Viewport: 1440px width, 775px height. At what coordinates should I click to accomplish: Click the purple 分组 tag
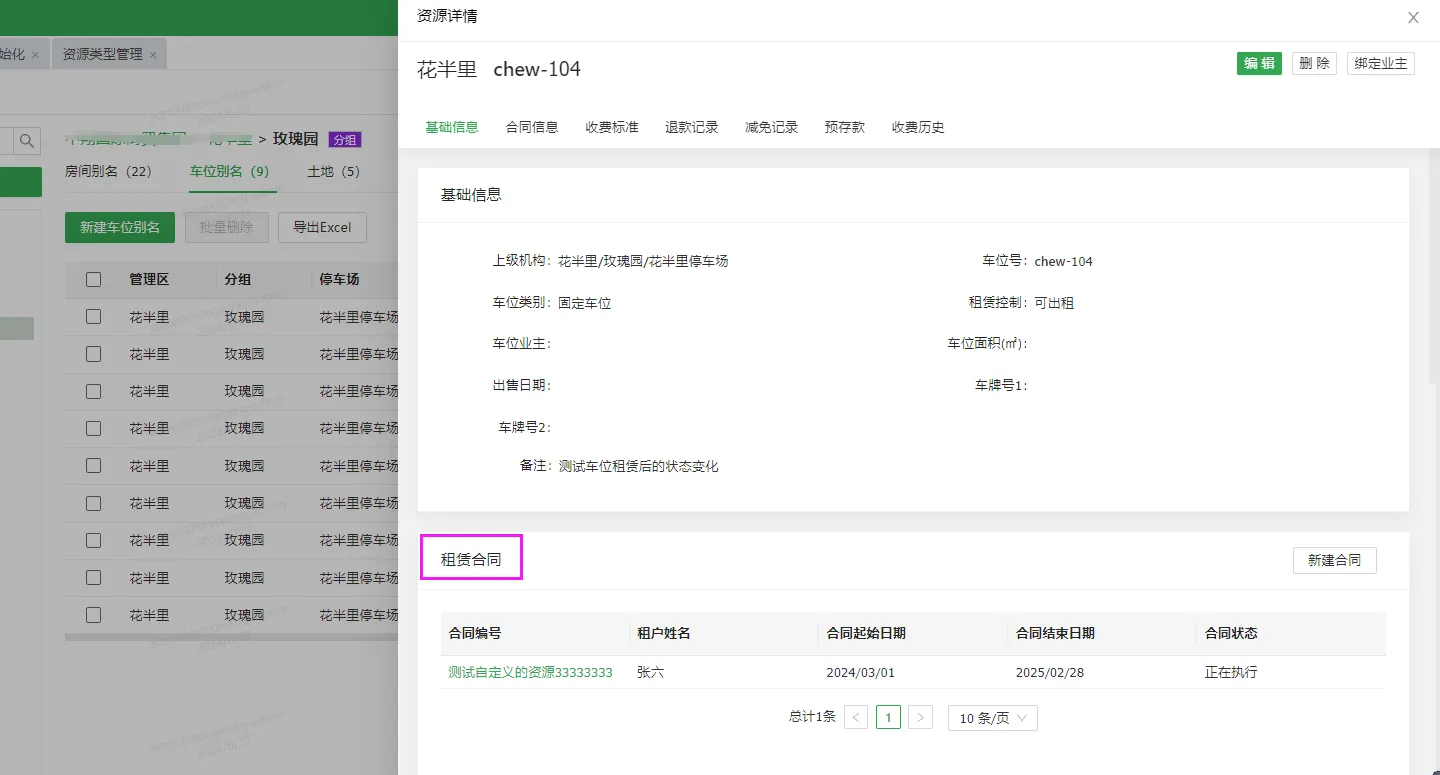point(344,140)
